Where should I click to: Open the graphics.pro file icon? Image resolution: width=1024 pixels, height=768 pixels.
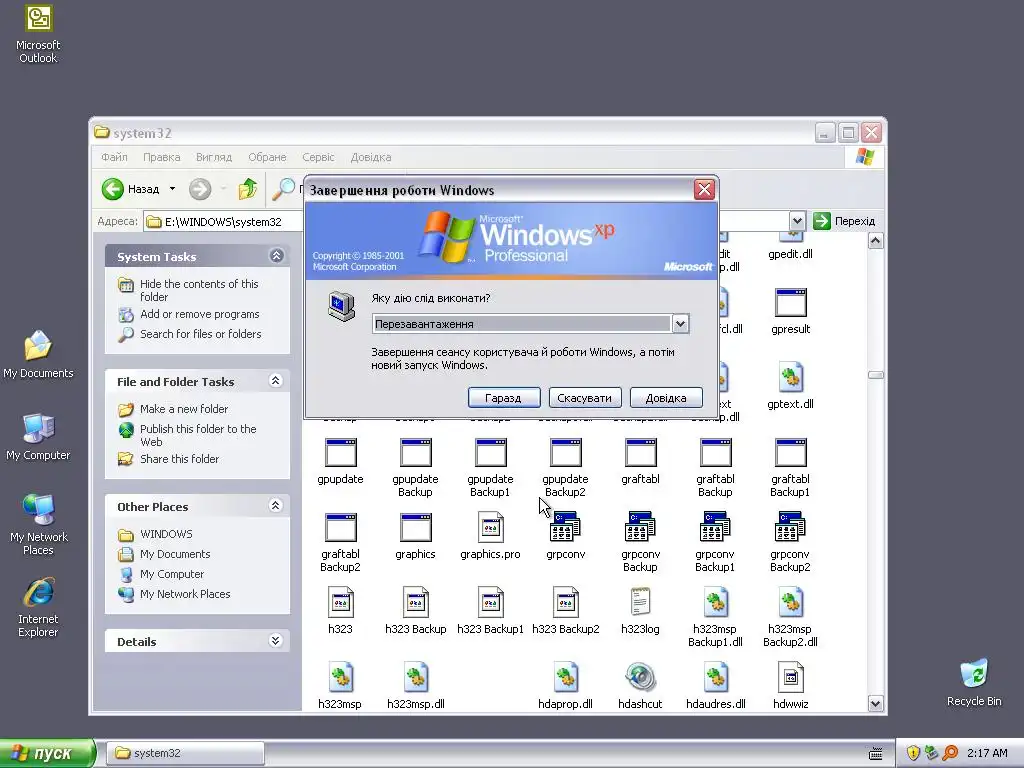(490, 528)
